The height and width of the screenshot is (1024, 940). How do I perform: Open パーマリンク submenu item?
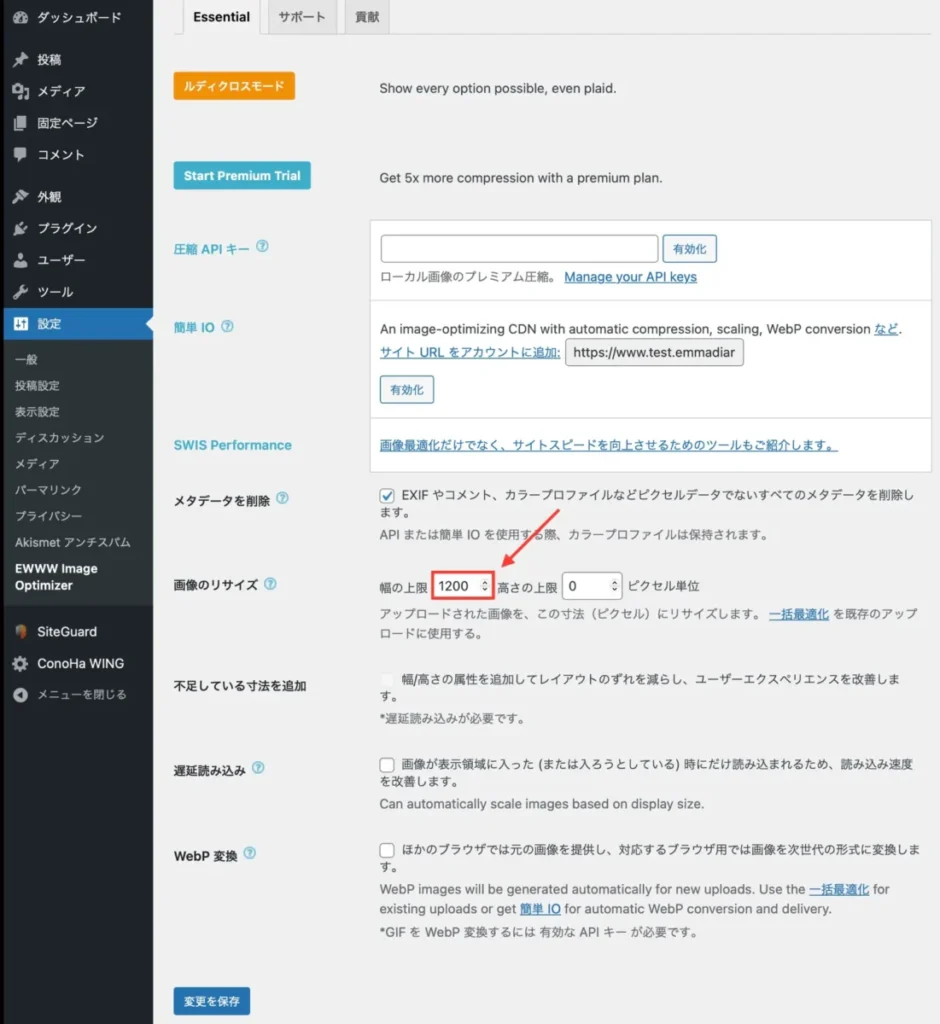[48, 490]
